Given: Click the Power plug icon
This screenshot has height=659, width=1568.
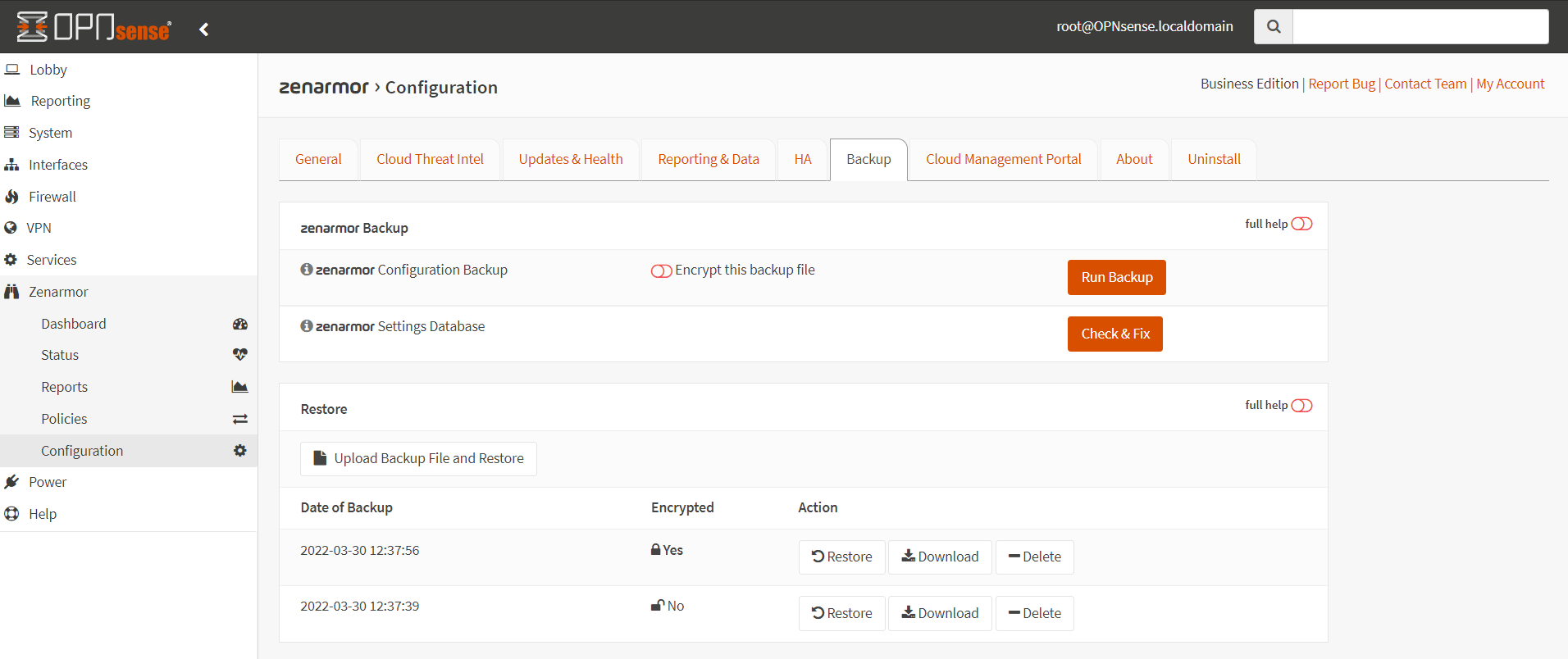Looking at the screenshot, I should (x=11, y=482).
